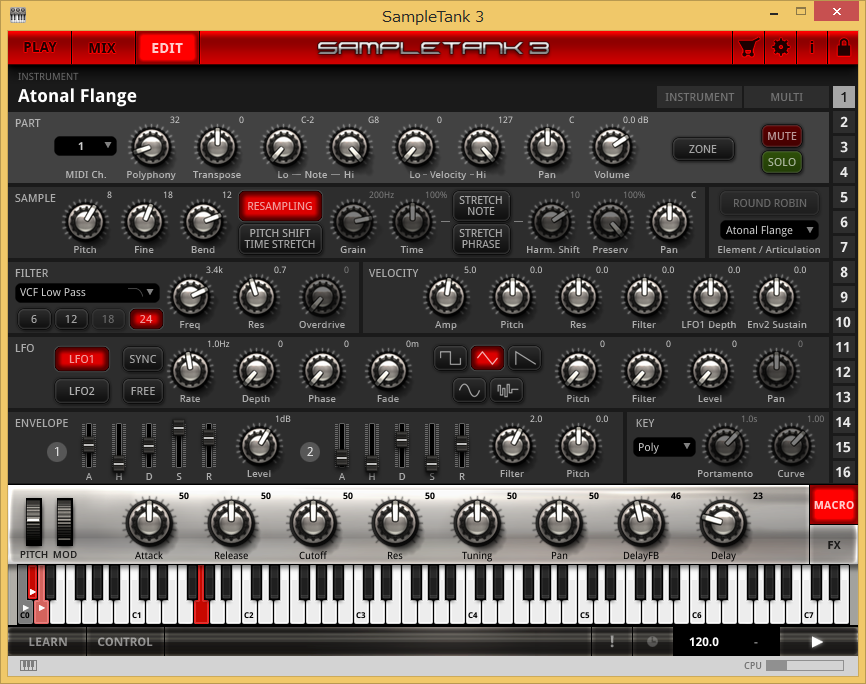The width and height of the screenshot is (866, 684).
Task: Click the MOD wheel
Action: tap(65, 523)
